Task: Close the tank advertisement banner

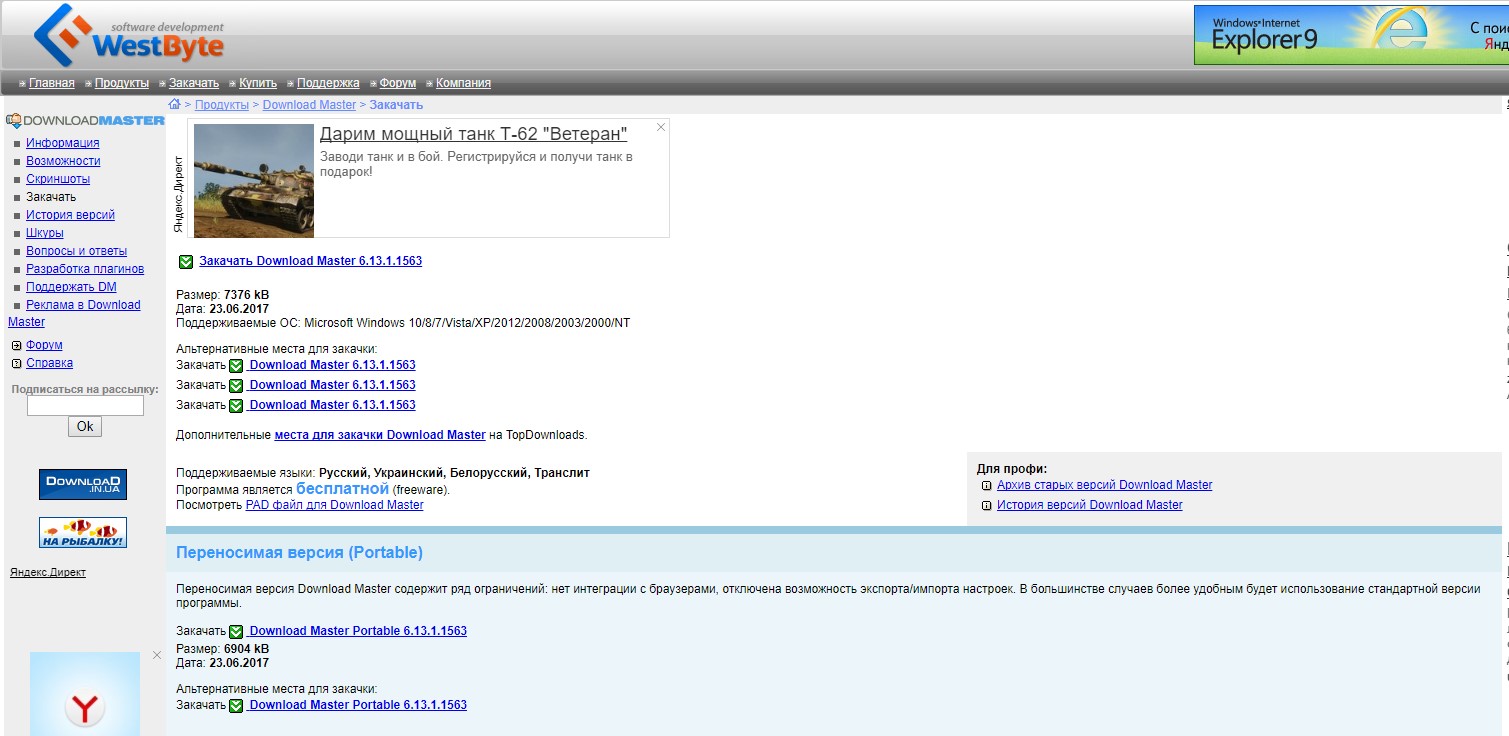Action: [660, 127]
